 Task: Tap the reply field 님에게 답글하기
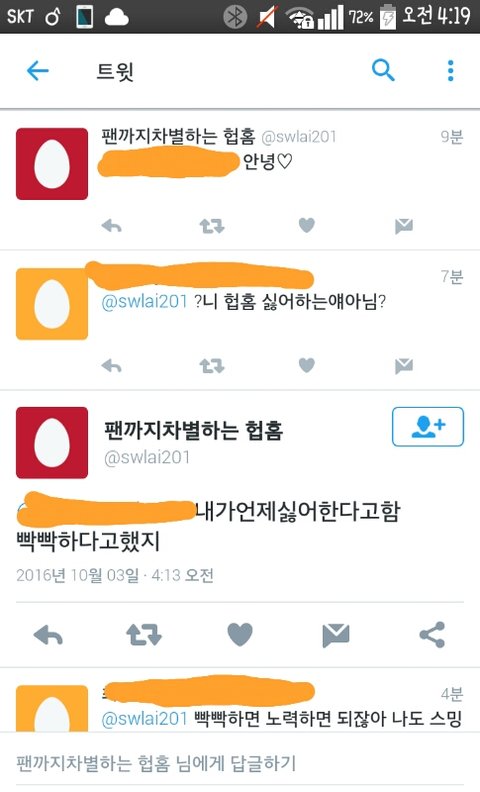click(x=240, y=763)
